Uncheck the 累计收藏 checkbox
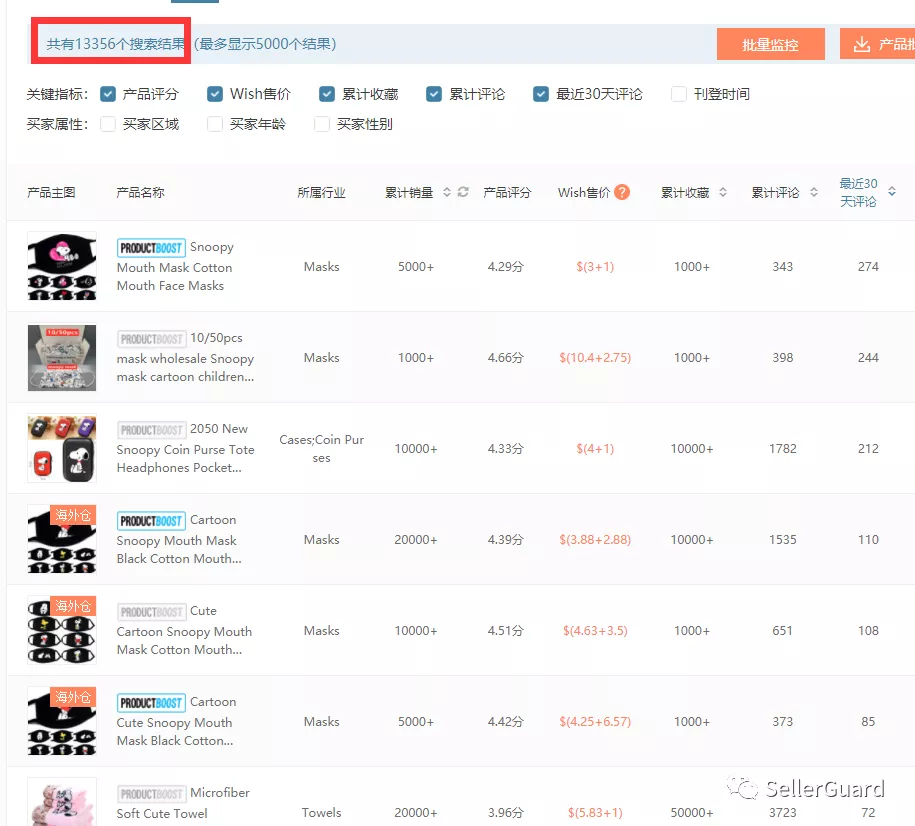 click(x=327, y=94)
